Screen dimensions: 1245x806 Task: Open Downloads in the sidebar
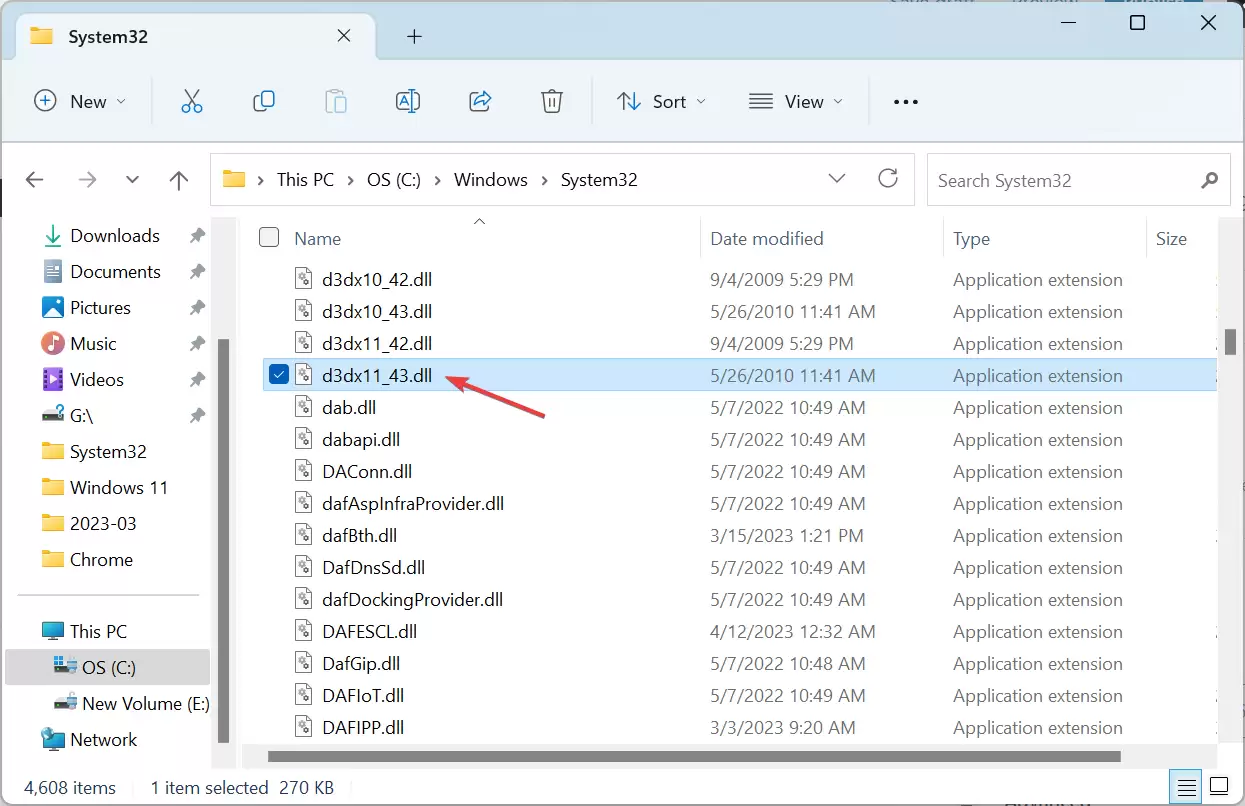(115, 236)
